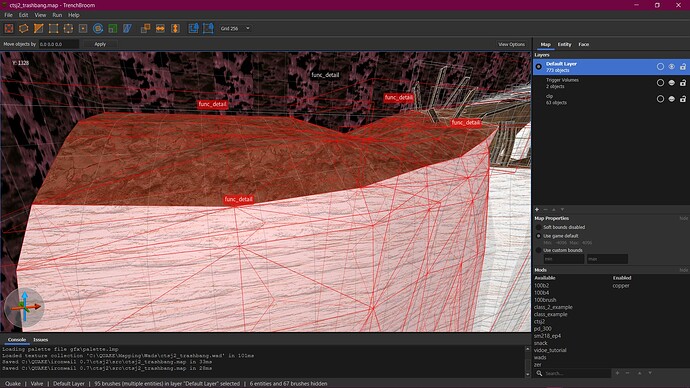Viewport: 690px width, 388px height.
Task: Select Use custom bounds option
Action: click(x=559, y=250)
